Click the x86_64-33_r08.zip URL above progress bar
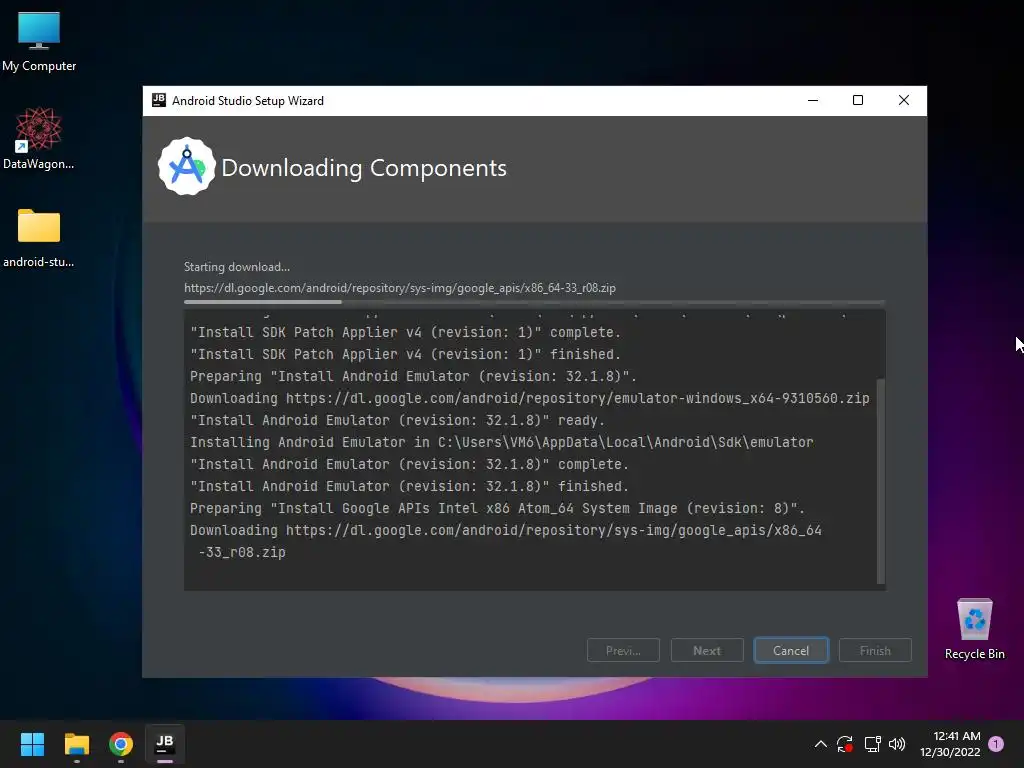This screenshot has width=1024, height=768. click(400, 288)
